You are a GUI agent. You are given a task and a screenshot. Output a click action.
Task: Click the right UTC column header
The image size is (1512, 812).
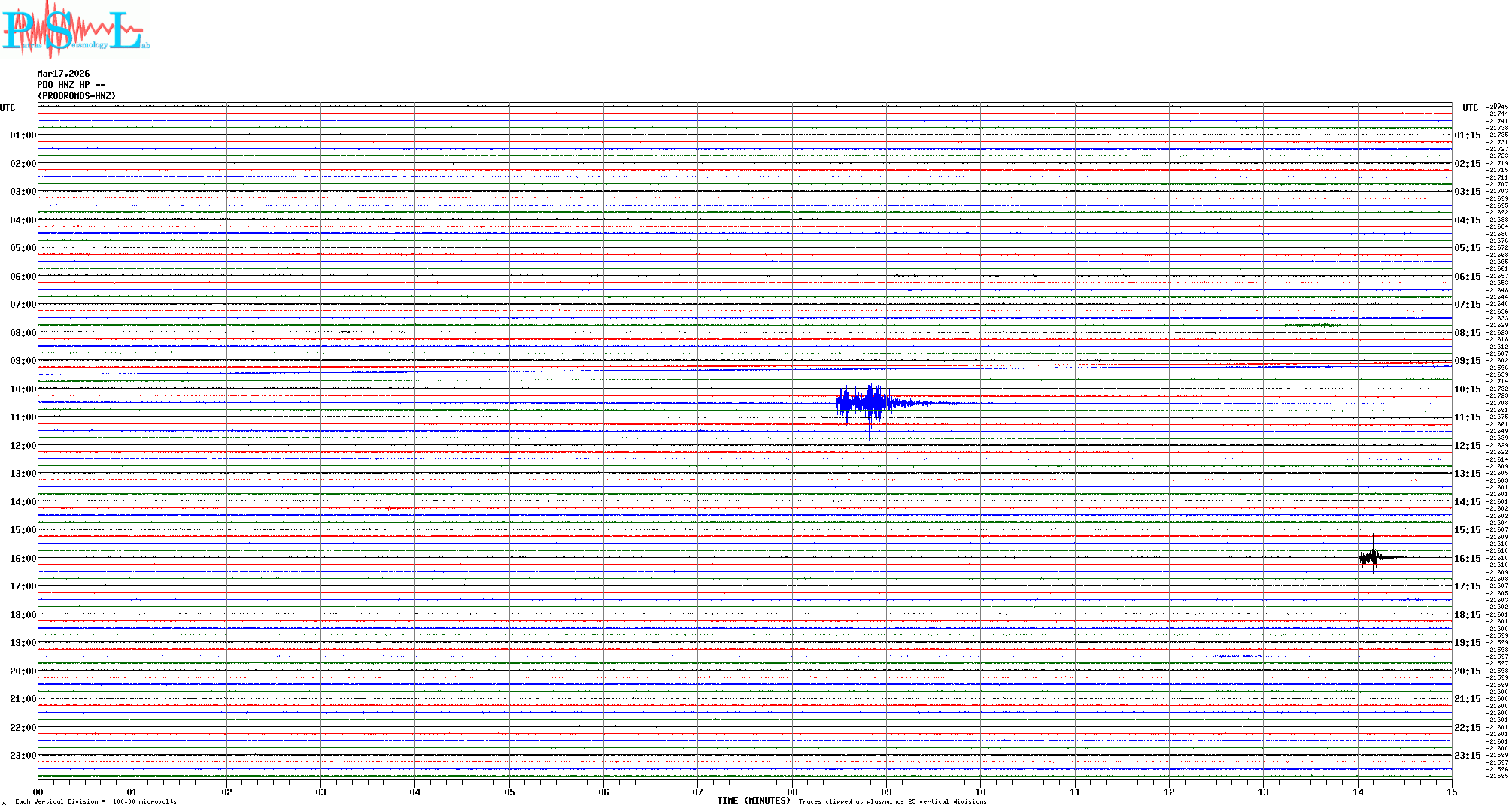click(1470, 108)
